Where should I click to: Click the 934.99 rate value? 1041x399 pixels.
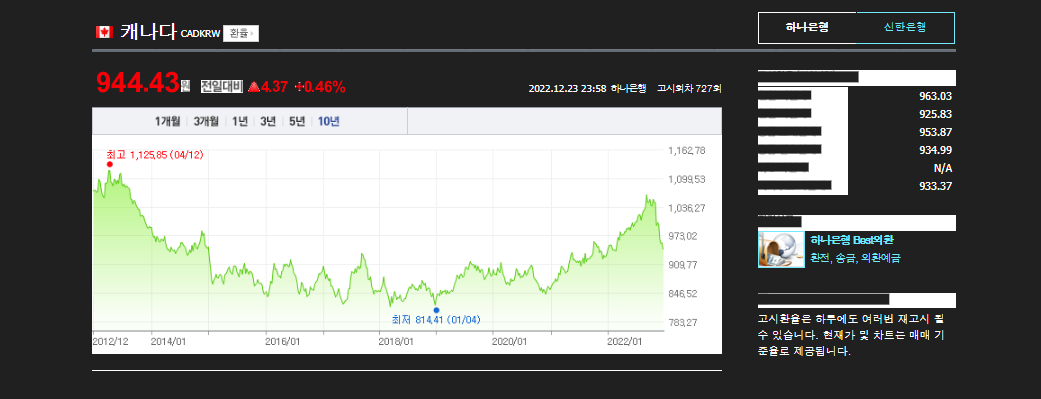(x=935, y=150)
